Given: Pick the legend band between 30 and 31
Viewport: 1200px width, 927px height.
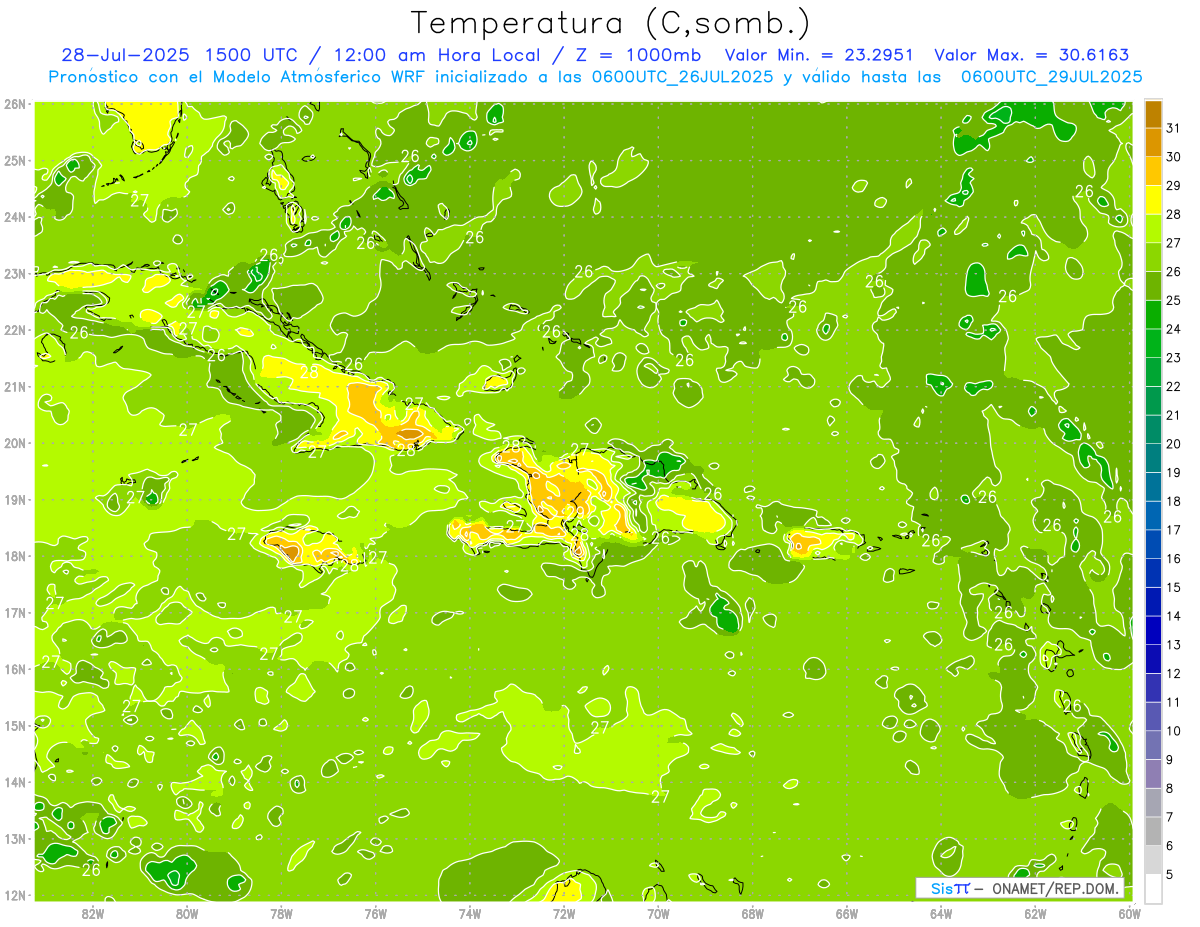Looking at the screenshot, I should click(x=1154, y=142).
